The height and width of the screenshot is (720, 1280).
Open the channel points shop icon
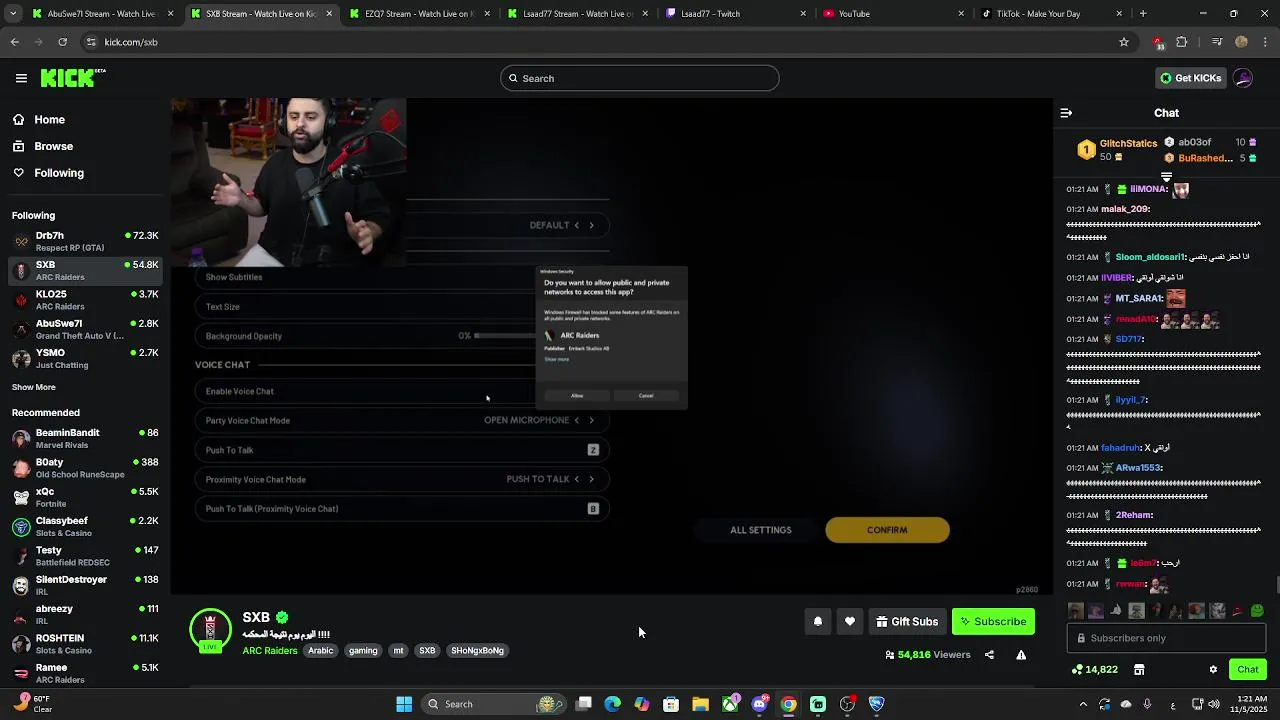click(x=1139, y=670)
